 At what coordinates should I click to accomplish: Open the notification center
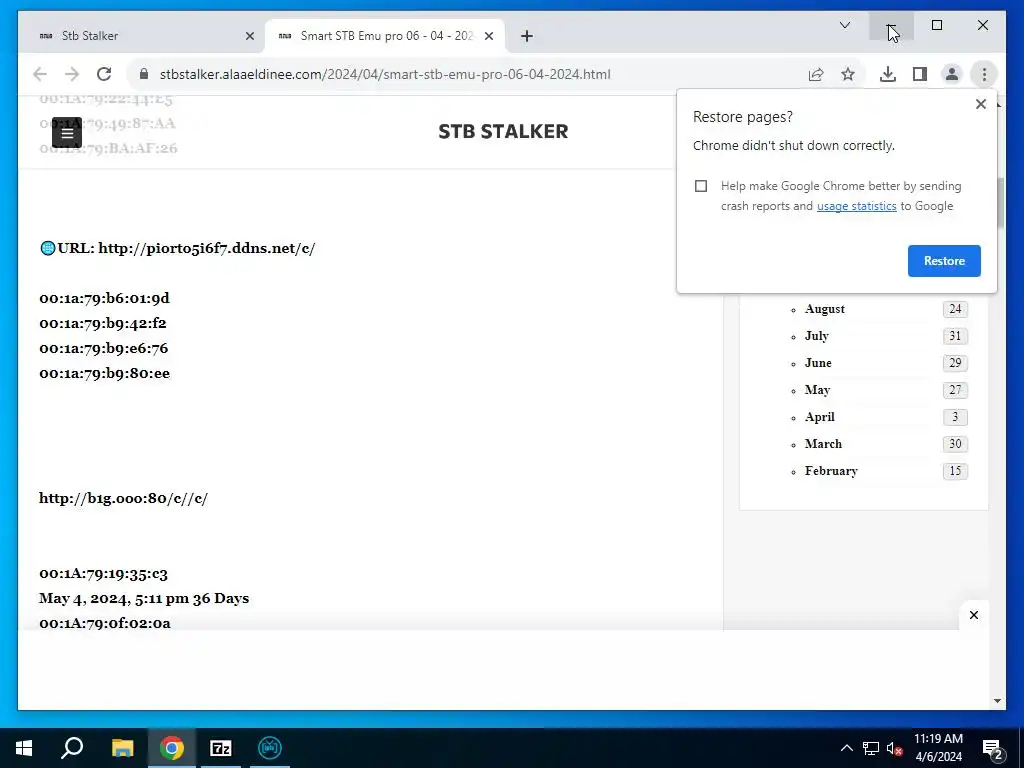tap(993, 748)
